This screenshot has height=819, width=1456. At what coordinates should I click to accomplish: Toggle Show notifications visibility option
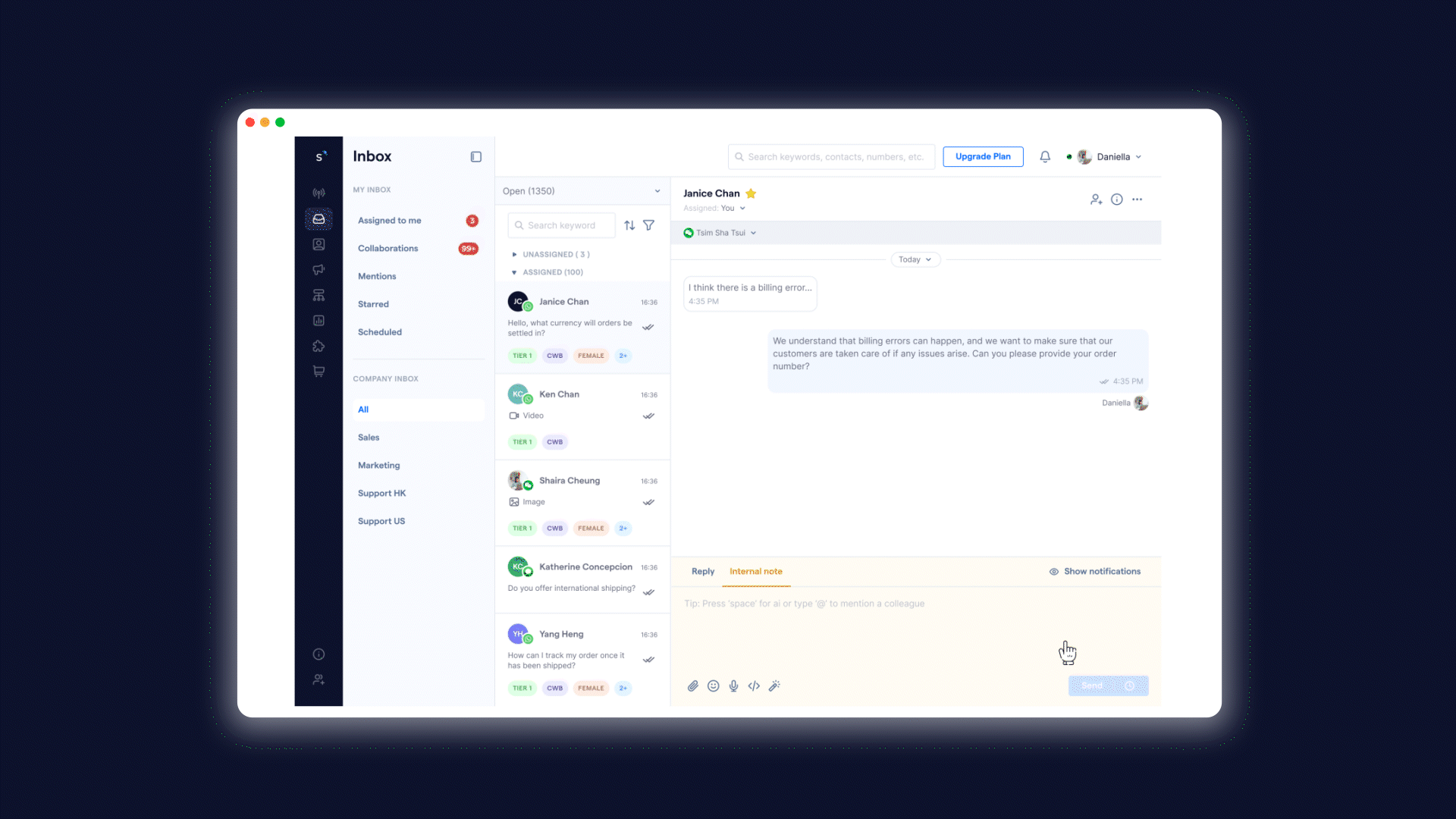coord(1094,571)
